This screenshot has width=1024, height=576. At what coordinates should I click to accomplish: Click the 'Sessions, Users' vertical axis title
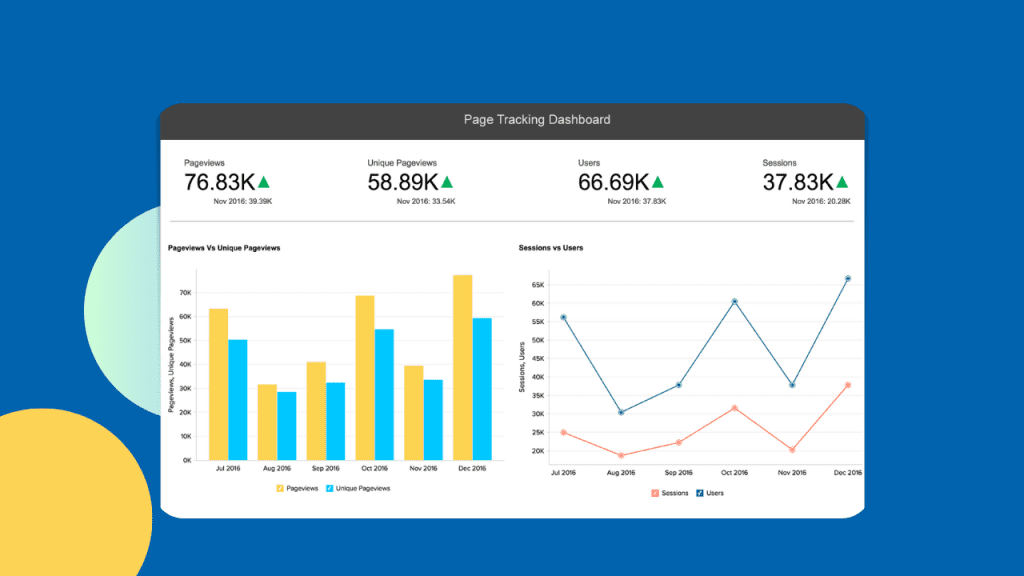point(522,367)
